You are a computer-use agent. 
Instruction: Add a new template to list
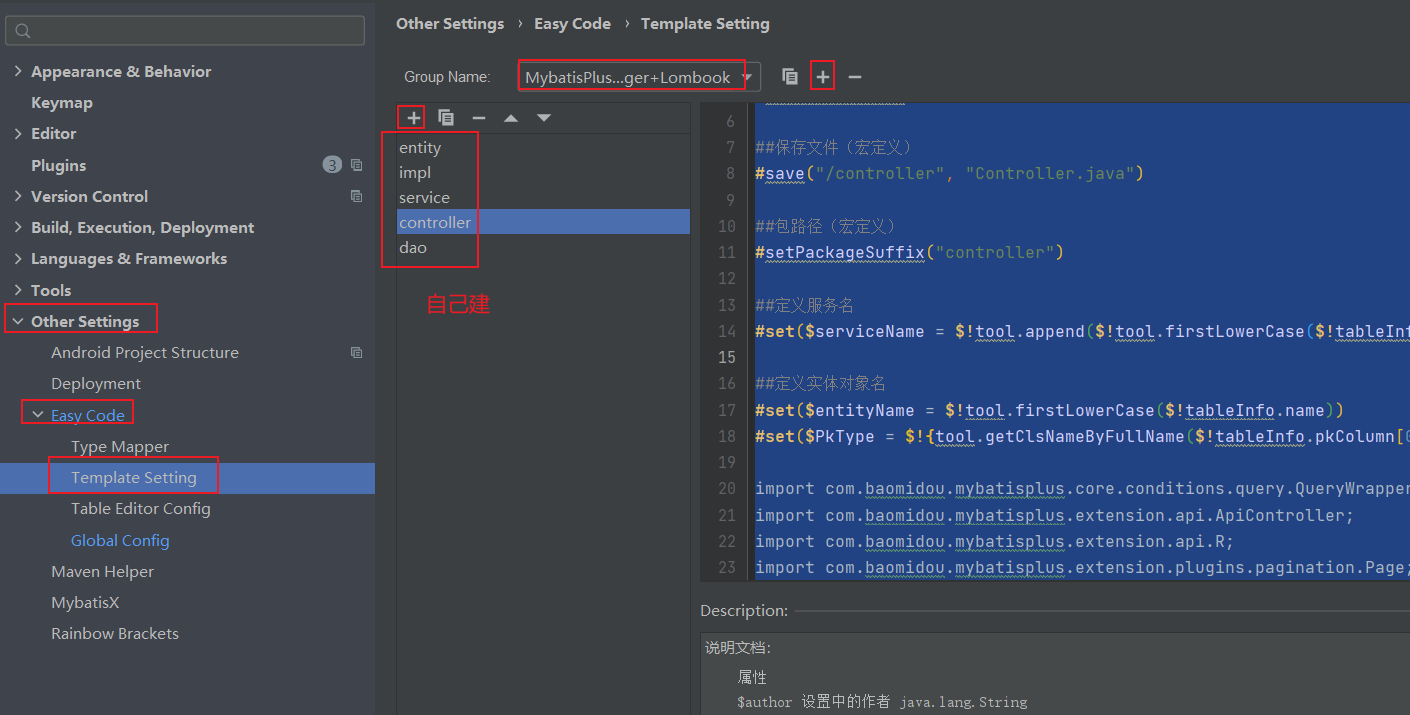point(413,118)
